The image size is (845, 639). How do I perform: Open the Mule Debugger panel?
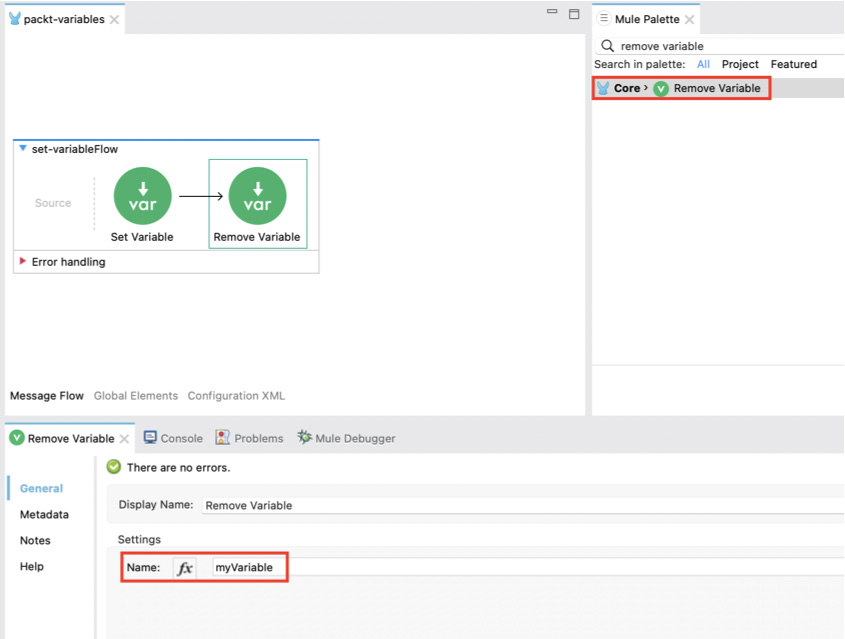[345, 438]
